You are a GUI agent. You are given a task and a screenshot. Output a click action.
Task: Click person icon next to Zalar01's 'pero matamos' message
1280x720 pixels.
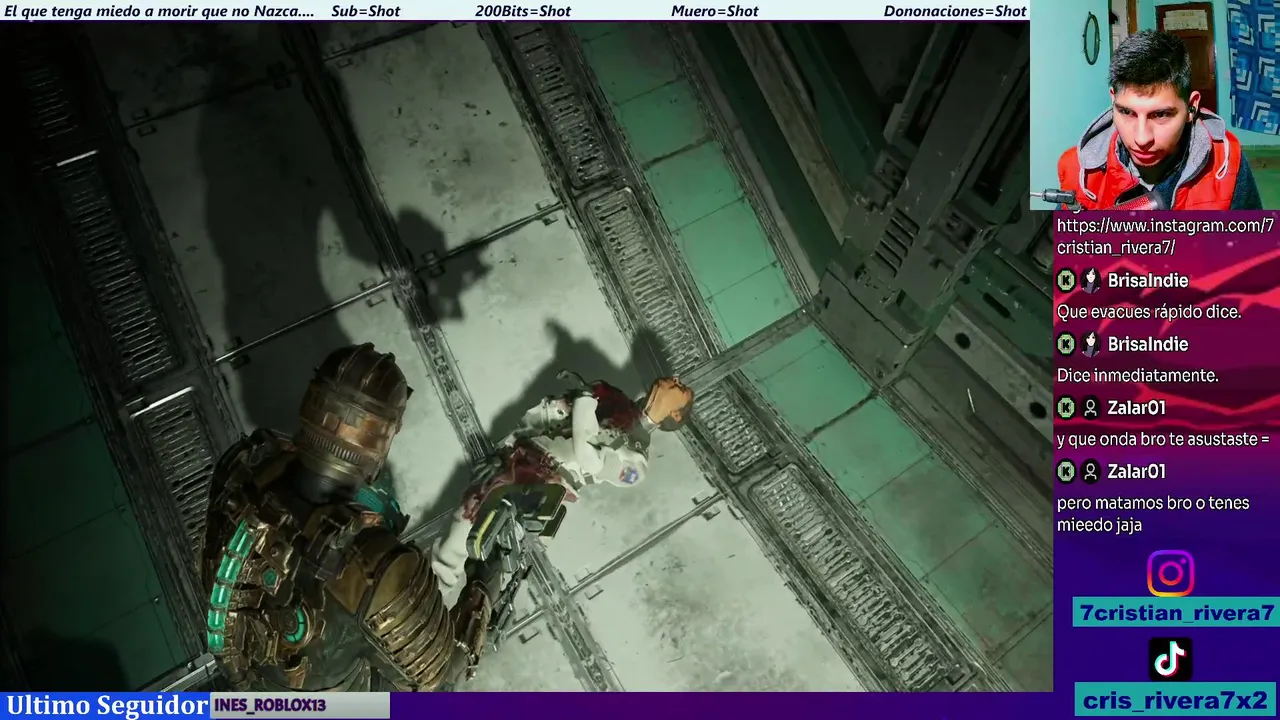point(1091,471)
